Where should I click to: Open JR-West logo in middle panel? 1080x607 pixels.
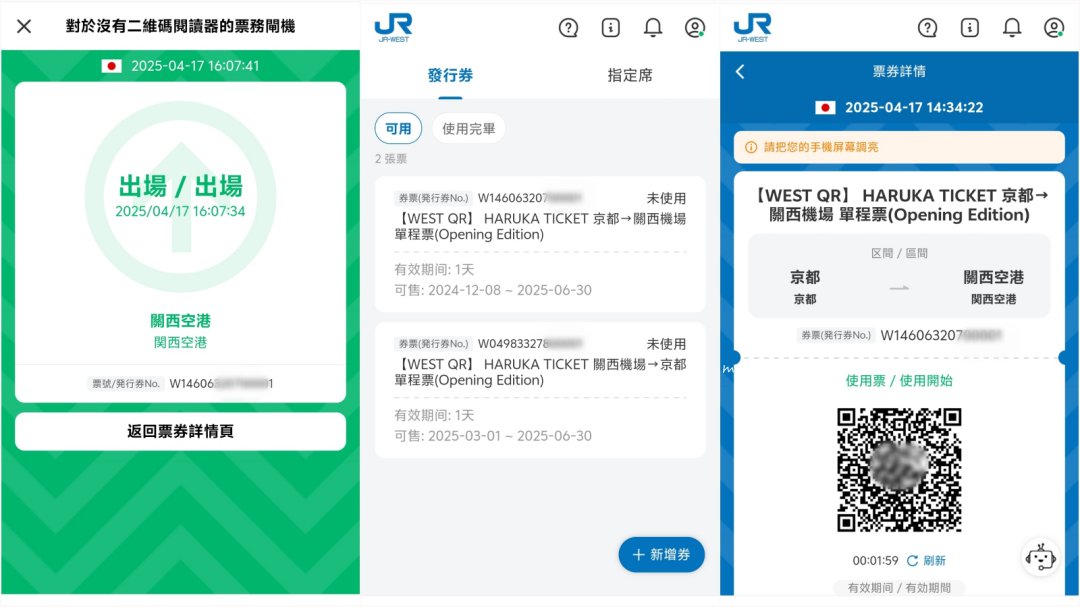pos(393,28)
